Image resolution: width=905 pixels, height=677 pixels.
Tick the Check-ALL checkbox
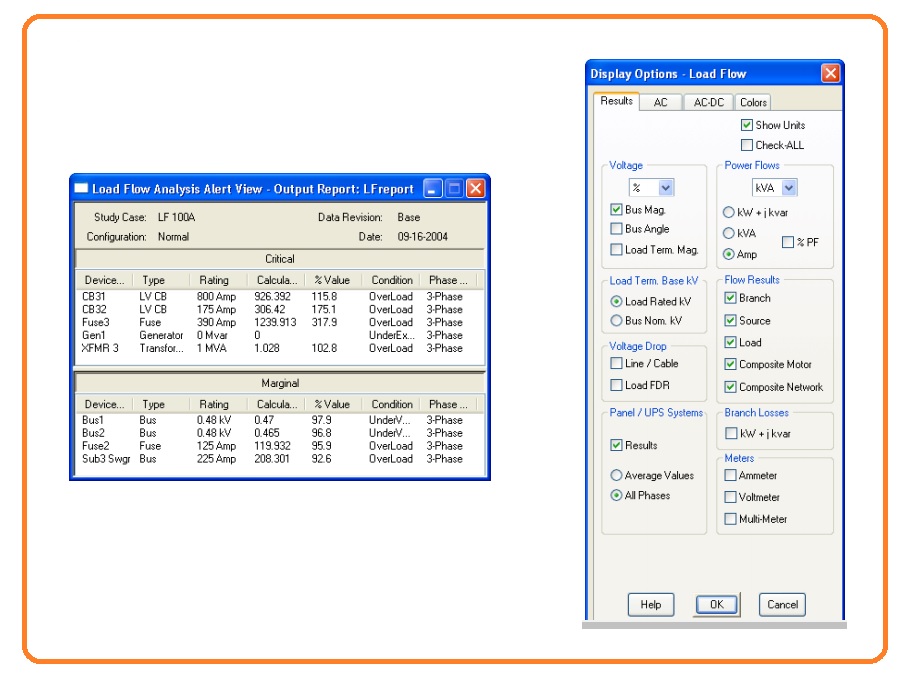tap(747, 145)
